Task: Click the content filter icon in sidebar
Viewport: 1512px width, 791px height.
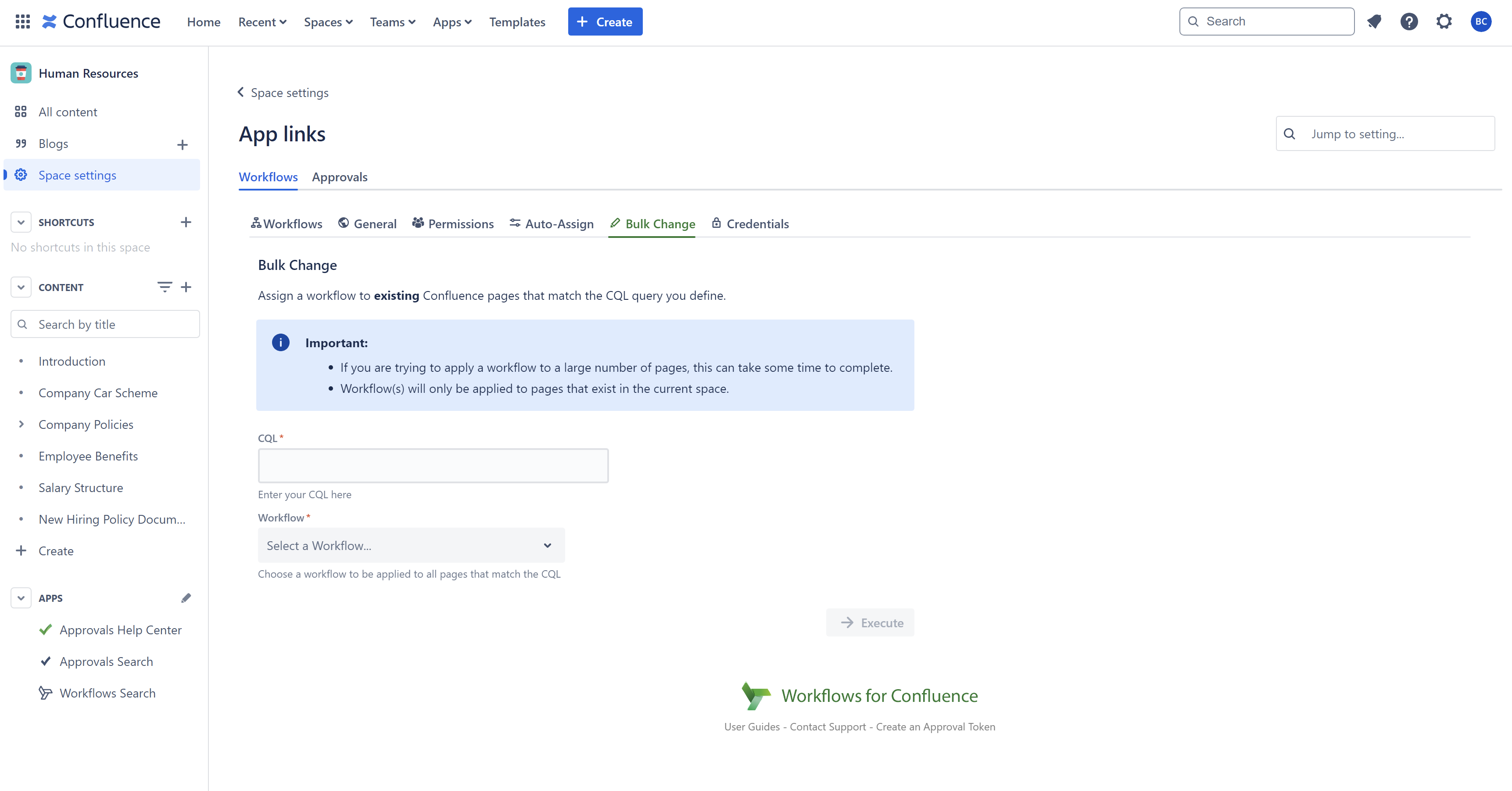Action: 165,287
